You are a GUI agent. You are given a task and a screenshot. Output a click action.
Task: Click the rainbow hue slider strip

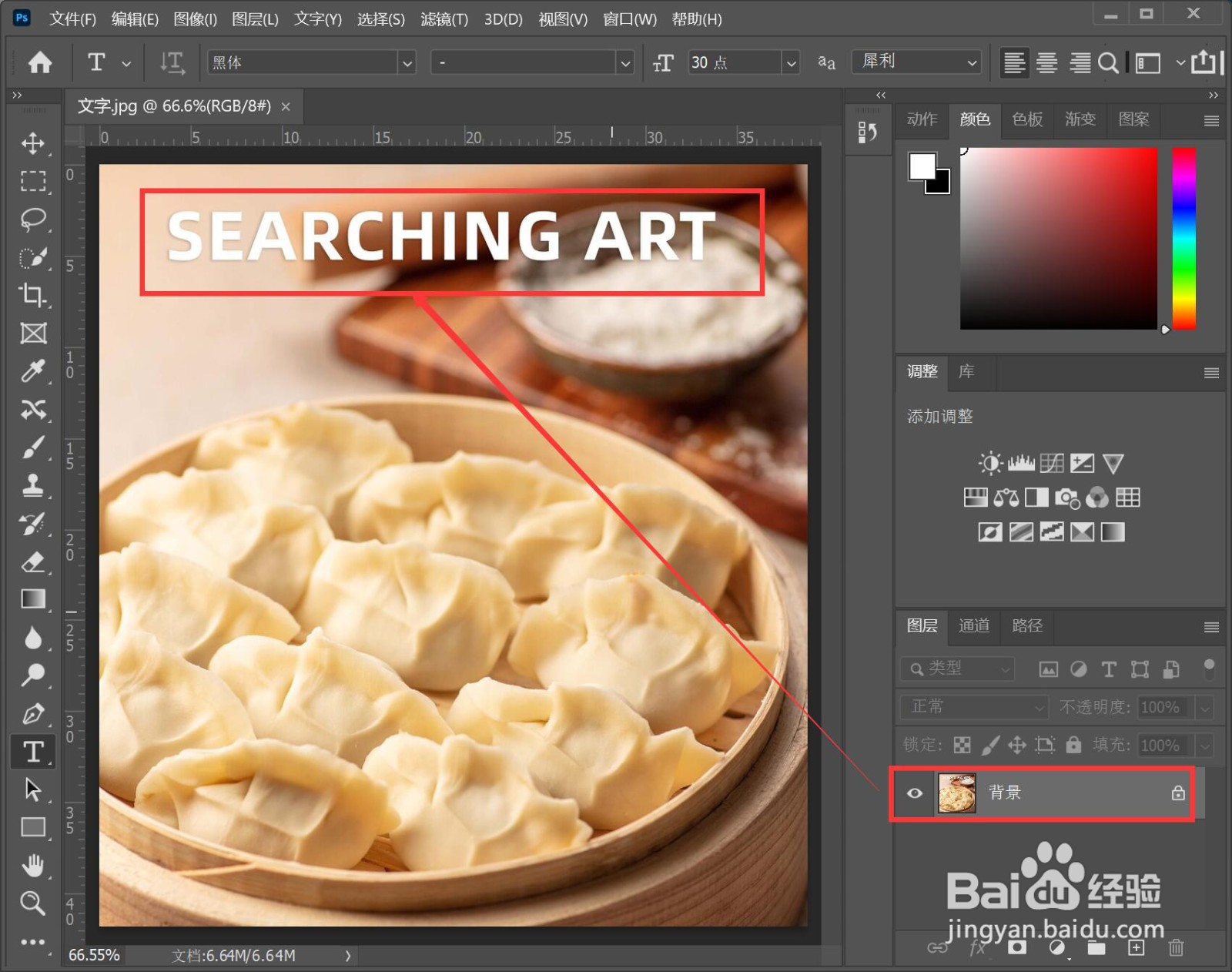pyautogui.click(x=1183, y=239)
